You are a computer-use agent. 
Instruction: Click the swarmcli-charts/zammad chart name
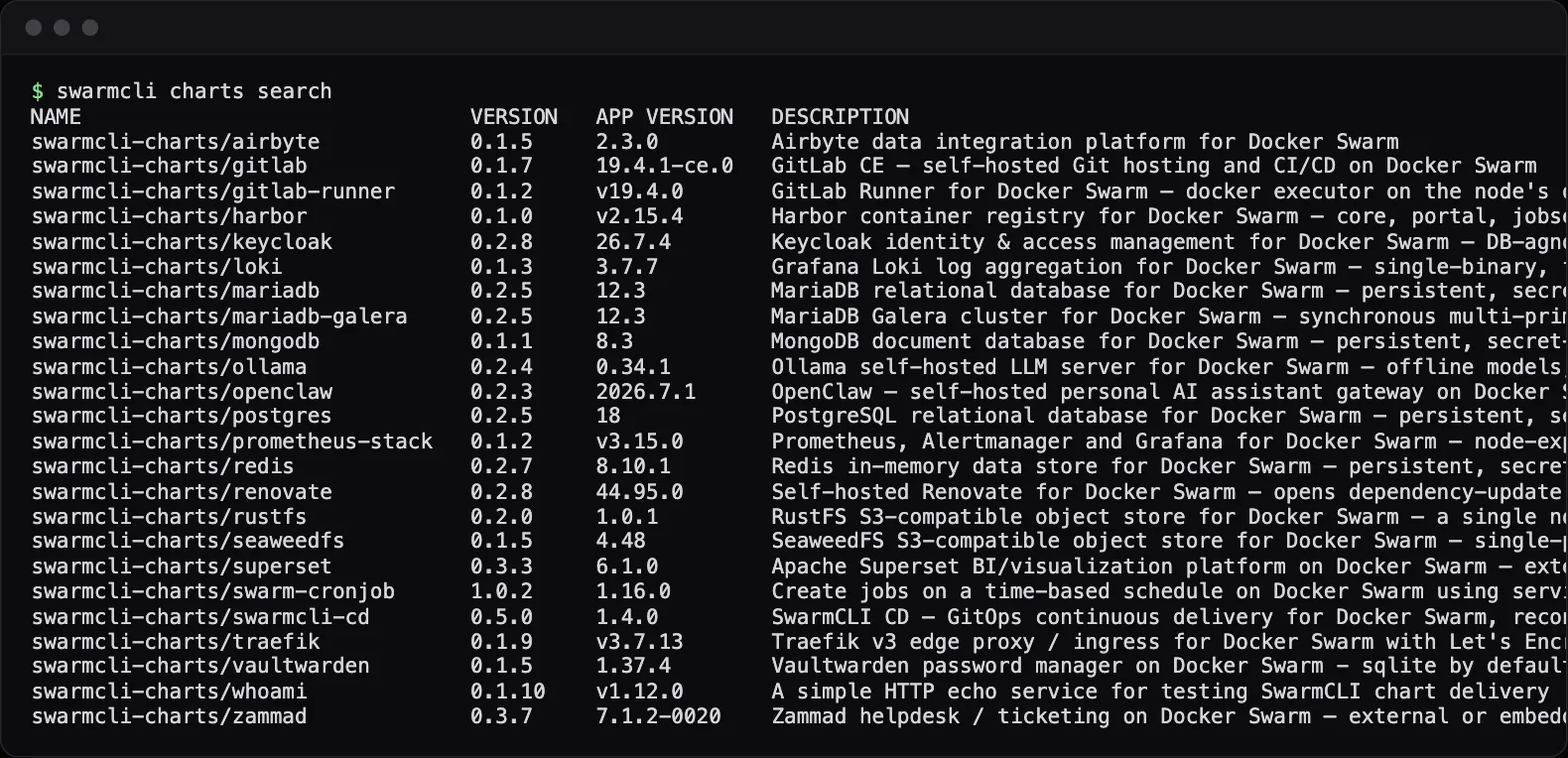(x=169, y=716)
